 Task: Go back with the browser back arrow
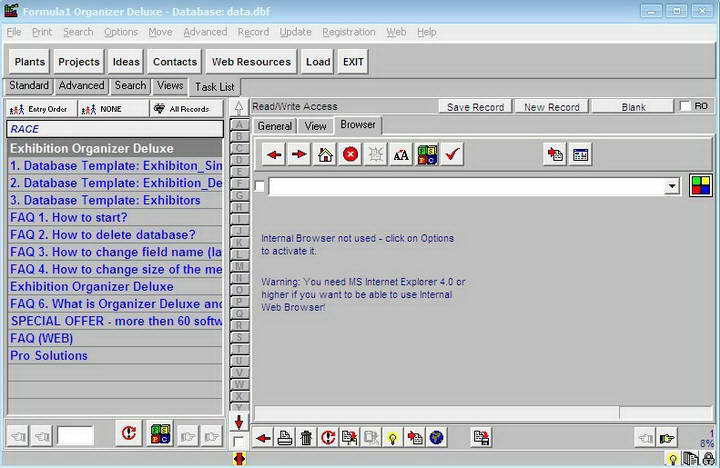[274, 155]
